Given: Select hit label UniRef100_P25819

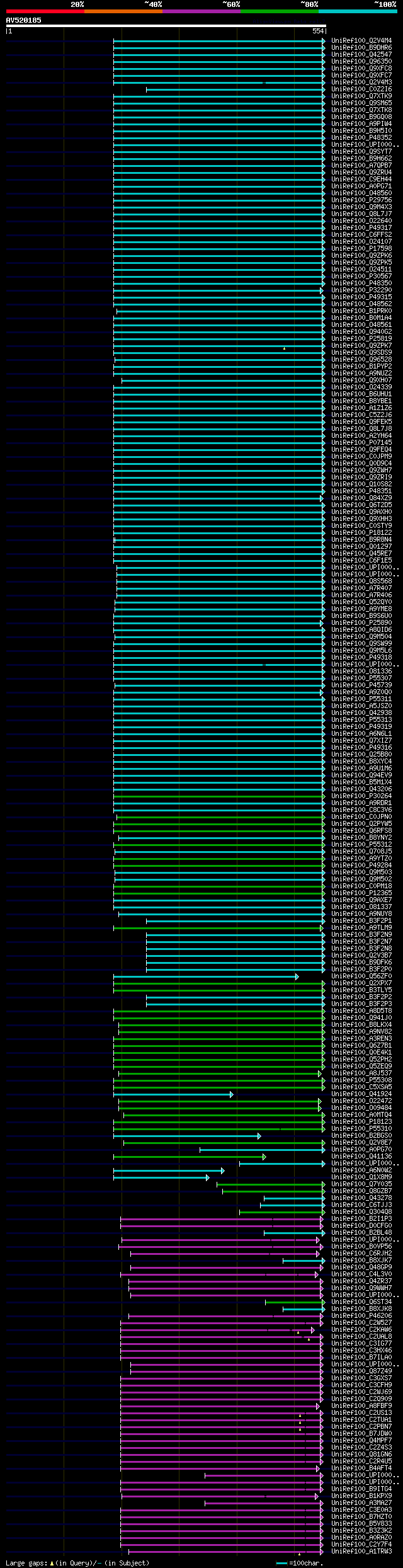Looking at the screenshot, I should (x=361, y=339).
